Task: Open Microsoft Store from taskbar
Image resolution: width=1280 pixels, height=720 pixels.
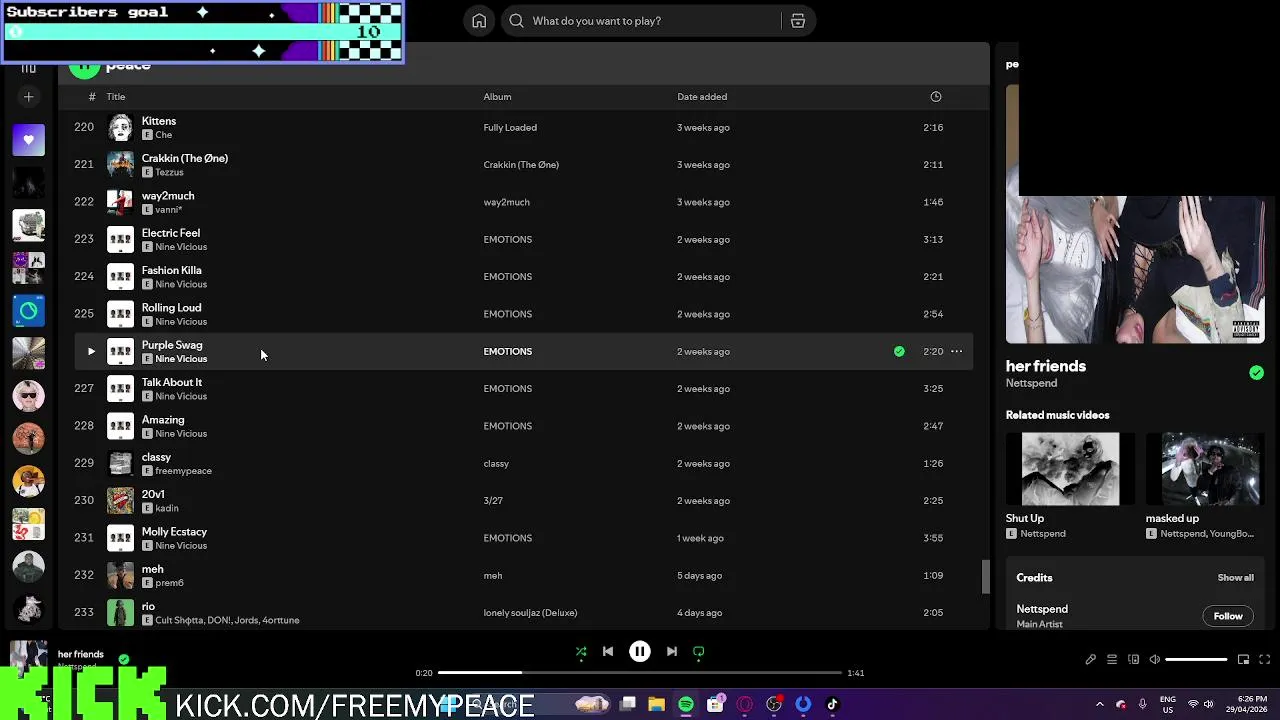Action: click(x=715, y=705)
